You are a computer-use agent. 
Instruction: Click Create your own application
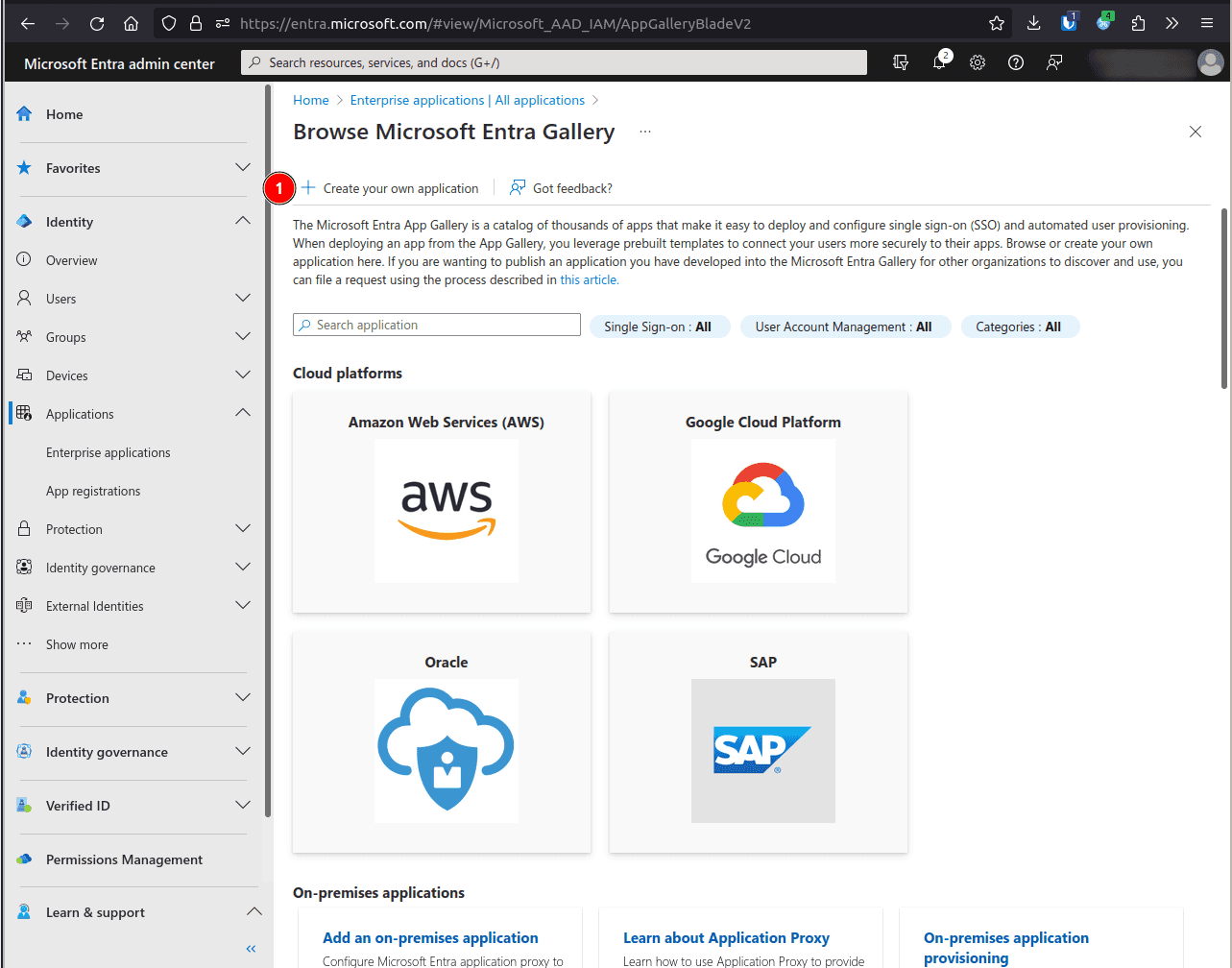(390, 188)
